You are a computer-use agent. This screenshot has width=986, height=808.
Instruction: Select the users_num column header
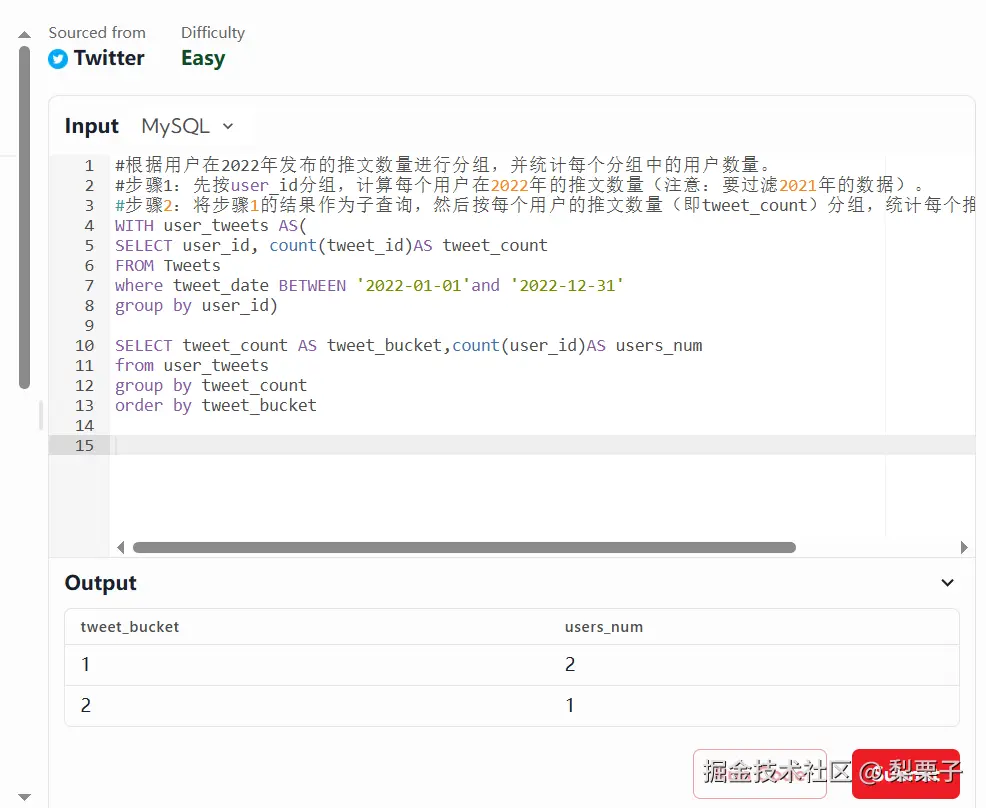tap(604, 627)
